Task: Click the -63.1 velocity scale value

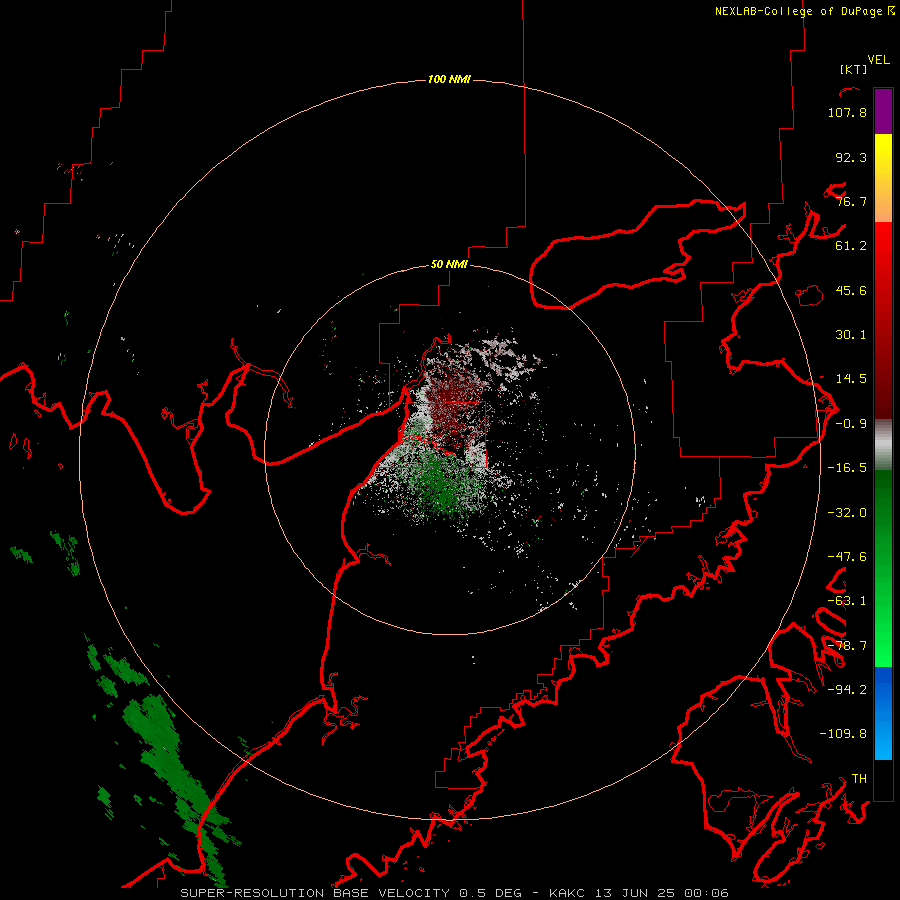Action: point(847,601)
